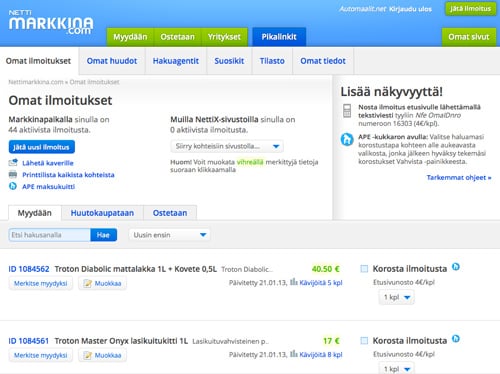Click the Troton Diabolic mattalakka listing title
This screenshot has width=500, height=374.
pyautogui.click(x=136, y=269)
